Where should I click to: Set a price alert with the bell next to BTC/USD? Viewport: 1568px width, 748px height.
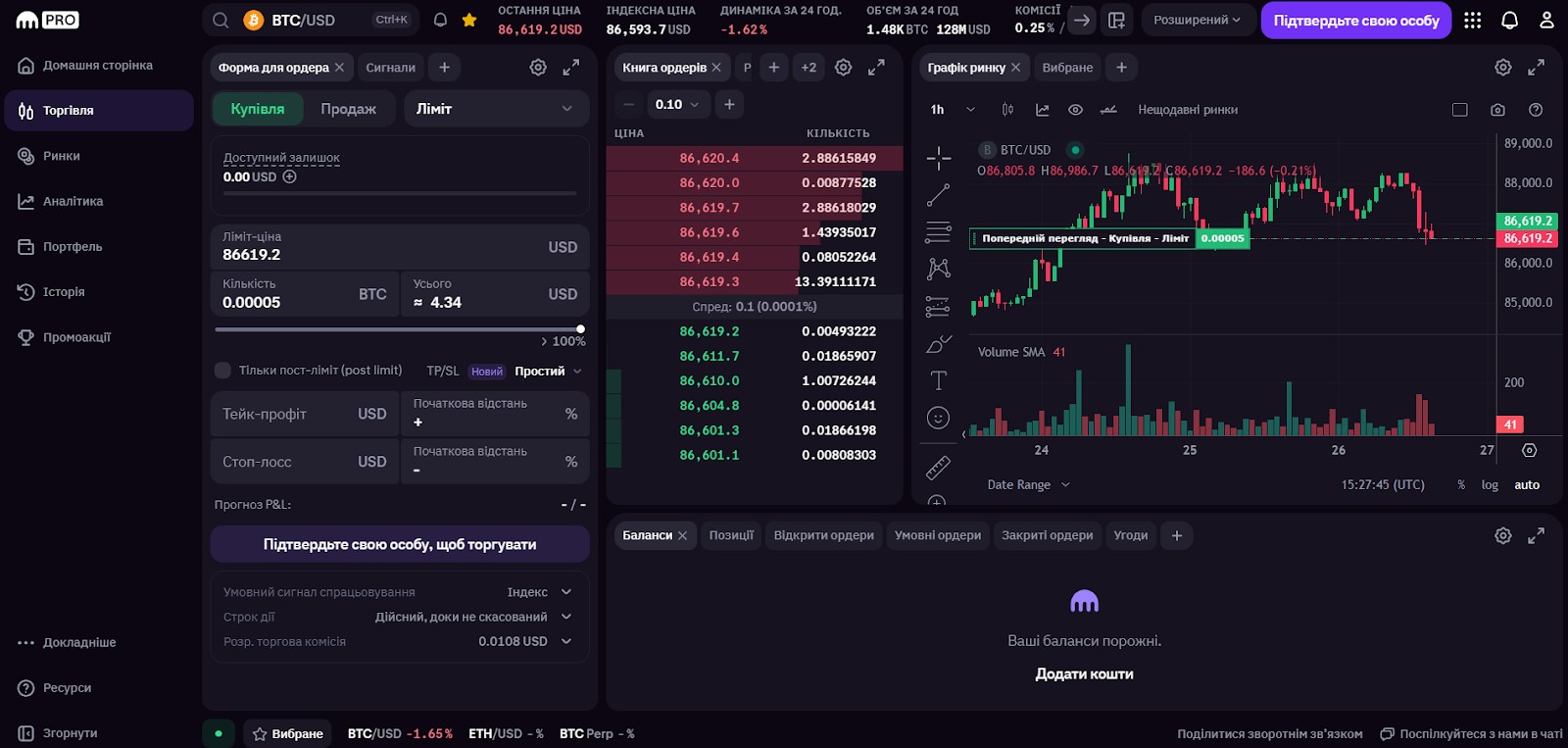point(440,20)
